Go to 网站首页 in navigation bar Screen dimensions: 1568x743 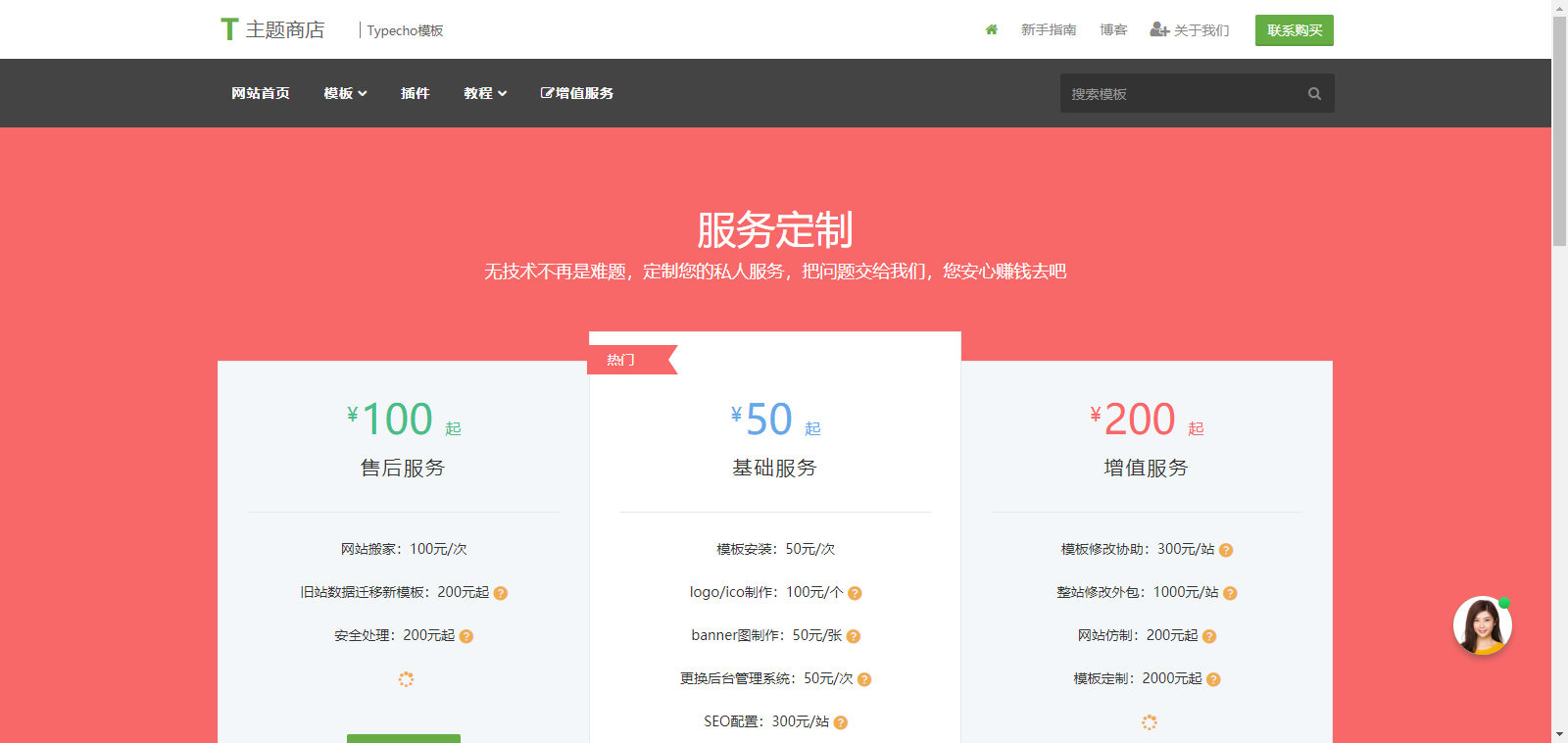click(x=261, y=93)
